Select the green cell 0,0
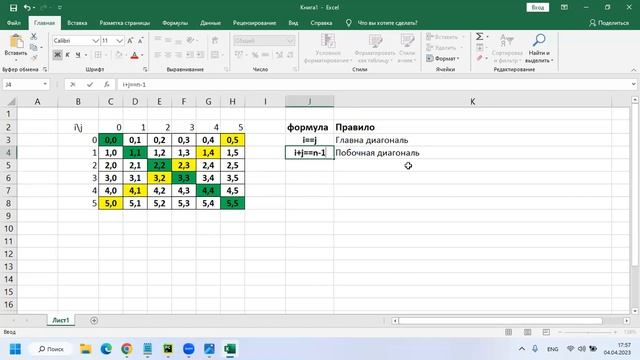 pyautogui.click(x=111, y=140)
